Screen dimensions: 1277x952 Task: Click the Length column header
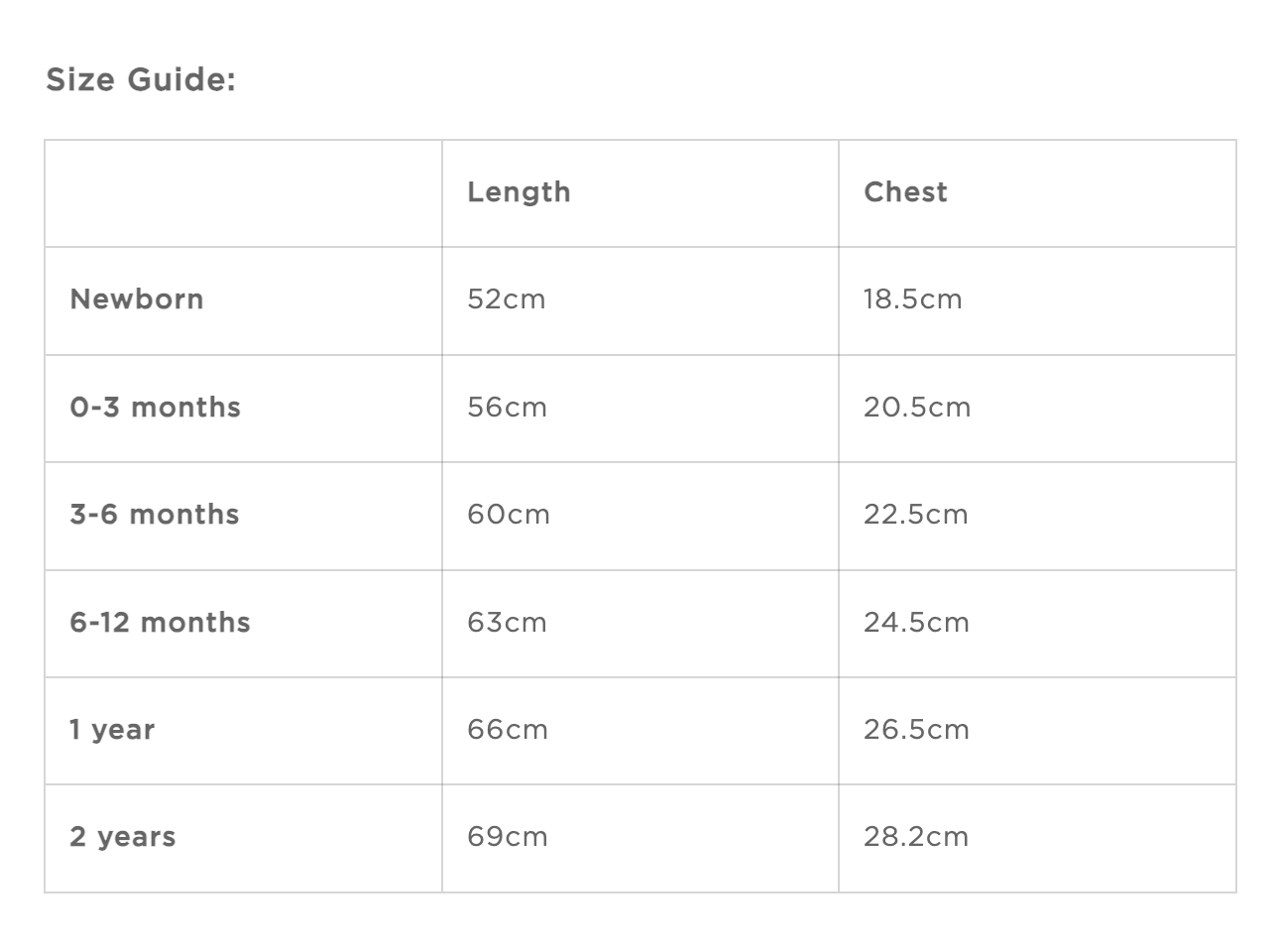(519, 192)
